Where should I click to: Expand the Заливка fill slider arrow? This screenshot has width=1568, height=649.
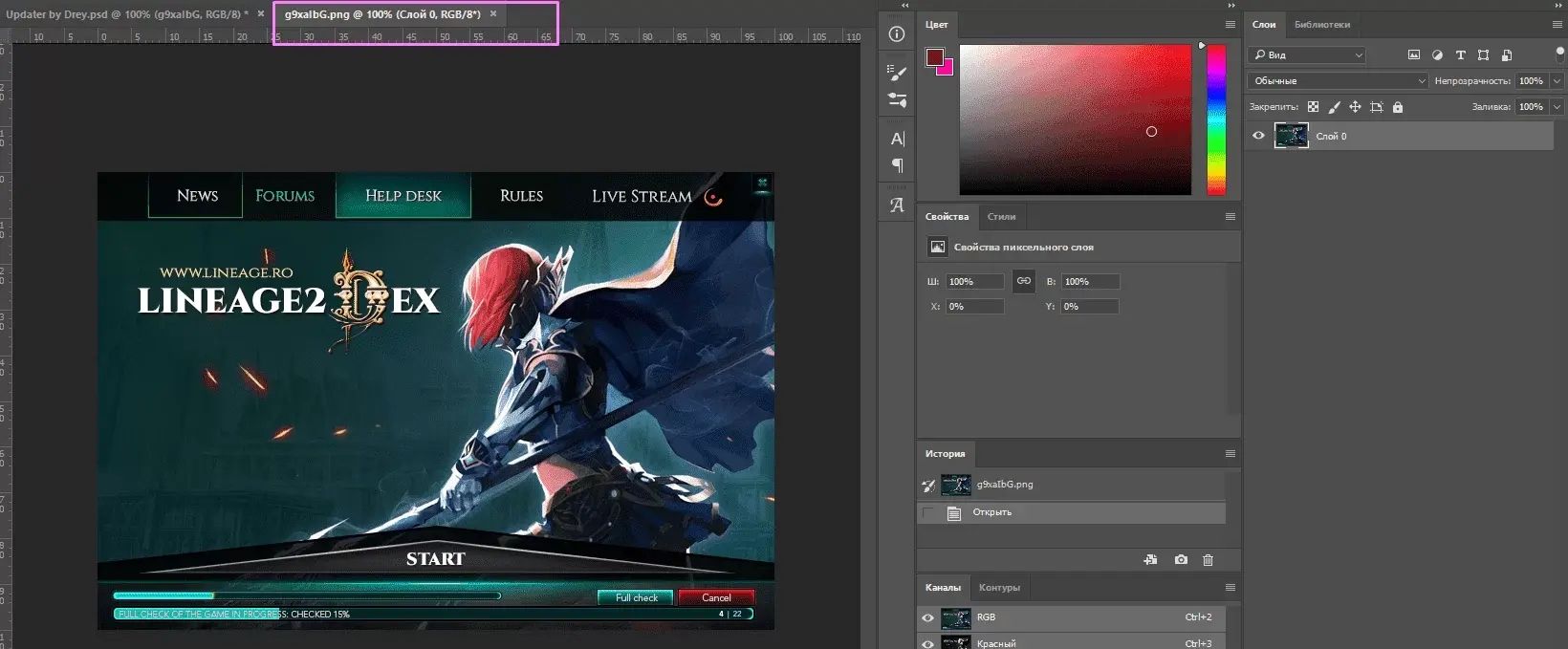click(1557, 107)
